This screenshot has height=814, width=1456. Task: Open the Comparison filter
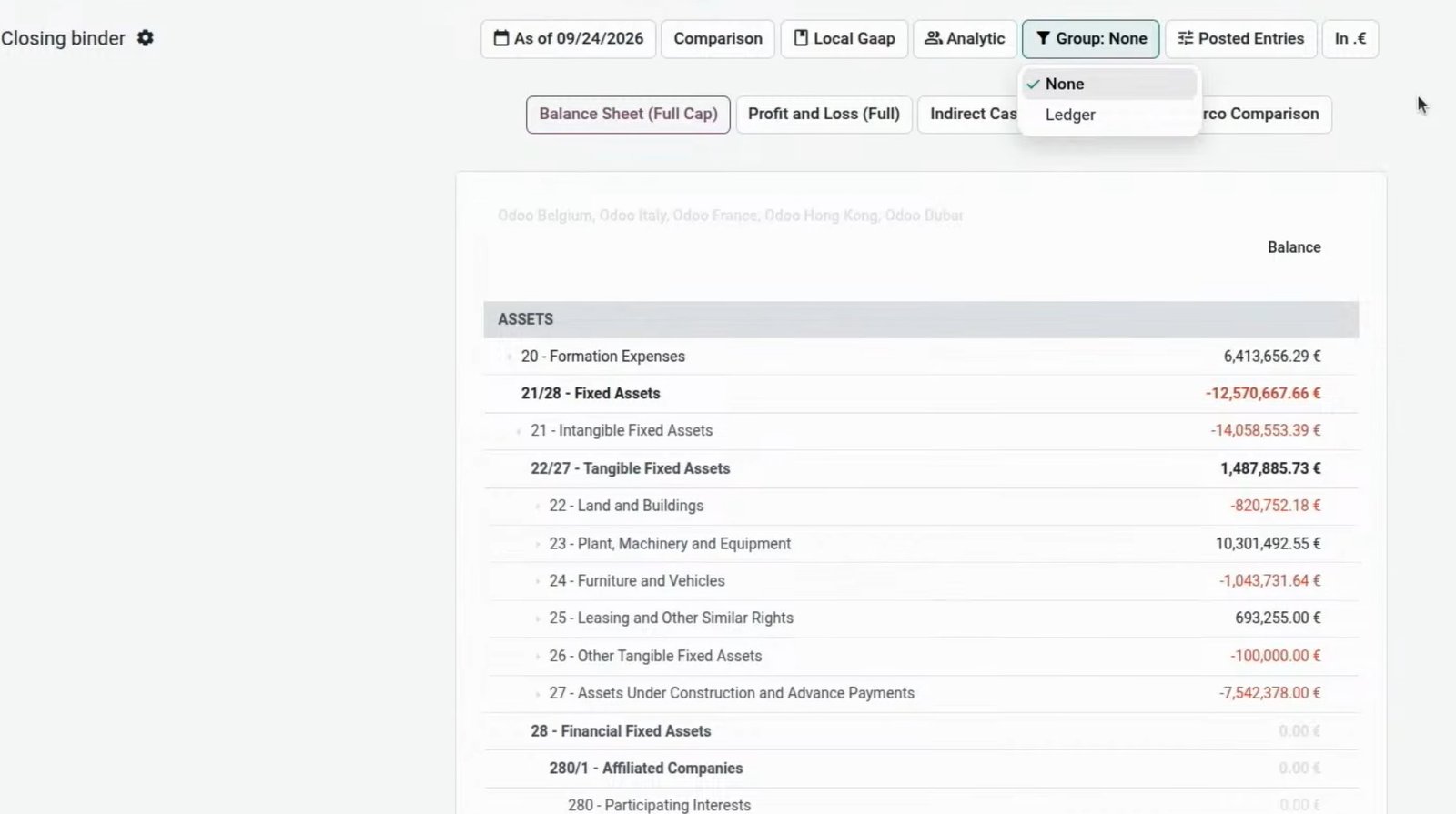(x=718, y=39)
